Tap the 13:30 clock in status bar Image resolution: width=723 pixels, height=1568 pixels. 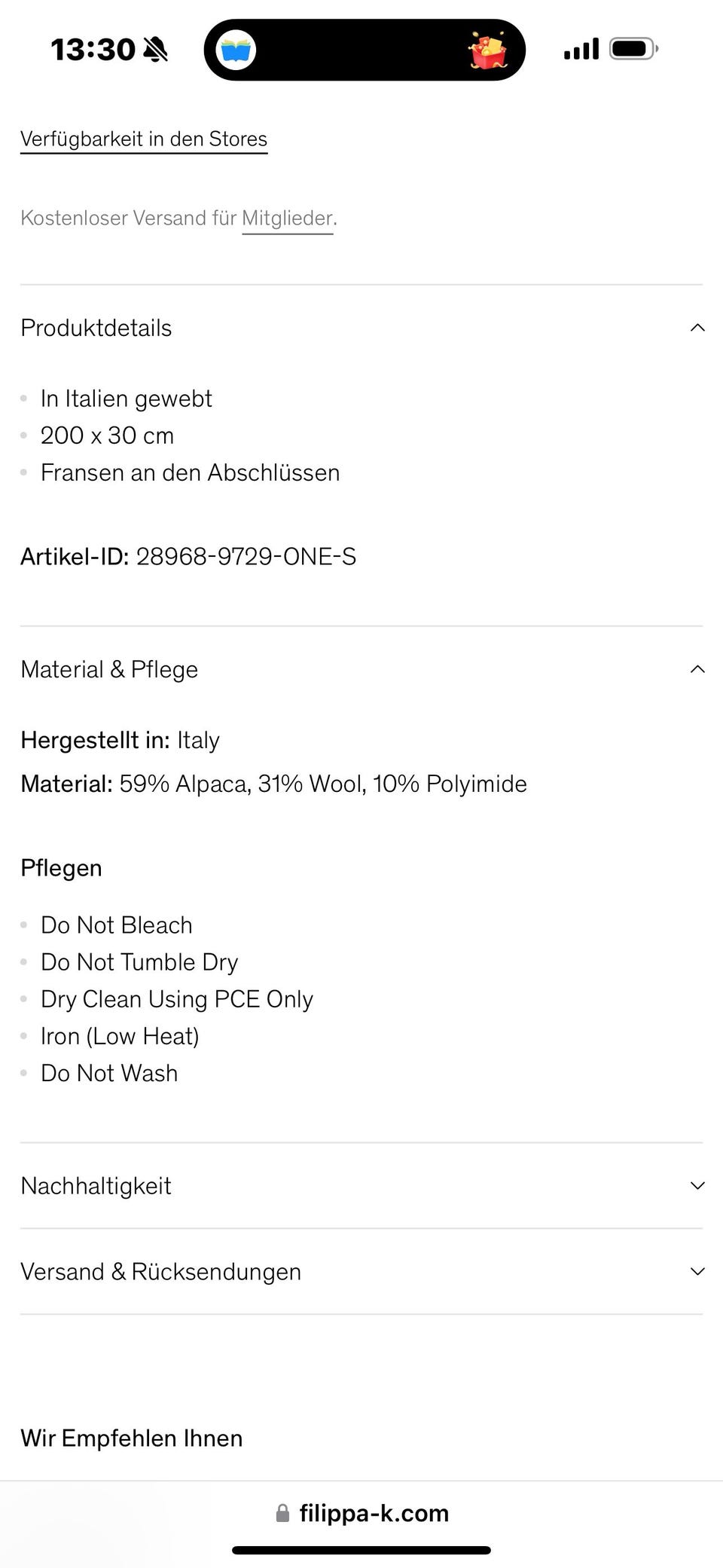point(93,50)
